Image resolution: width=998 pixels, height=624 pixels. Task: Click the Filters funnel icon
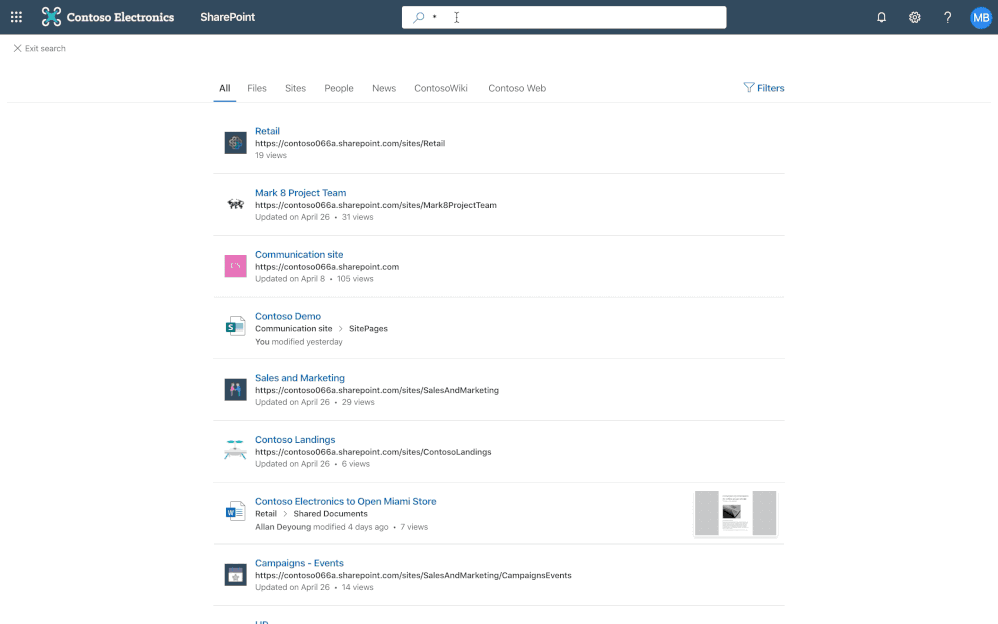(748, 88)
